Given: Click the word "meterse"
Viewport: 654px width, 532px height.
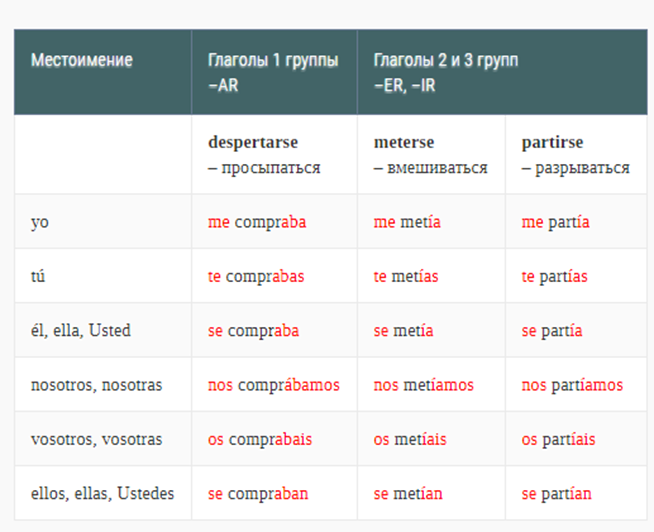Looking at the screenshot, I should tap(404, 142).
